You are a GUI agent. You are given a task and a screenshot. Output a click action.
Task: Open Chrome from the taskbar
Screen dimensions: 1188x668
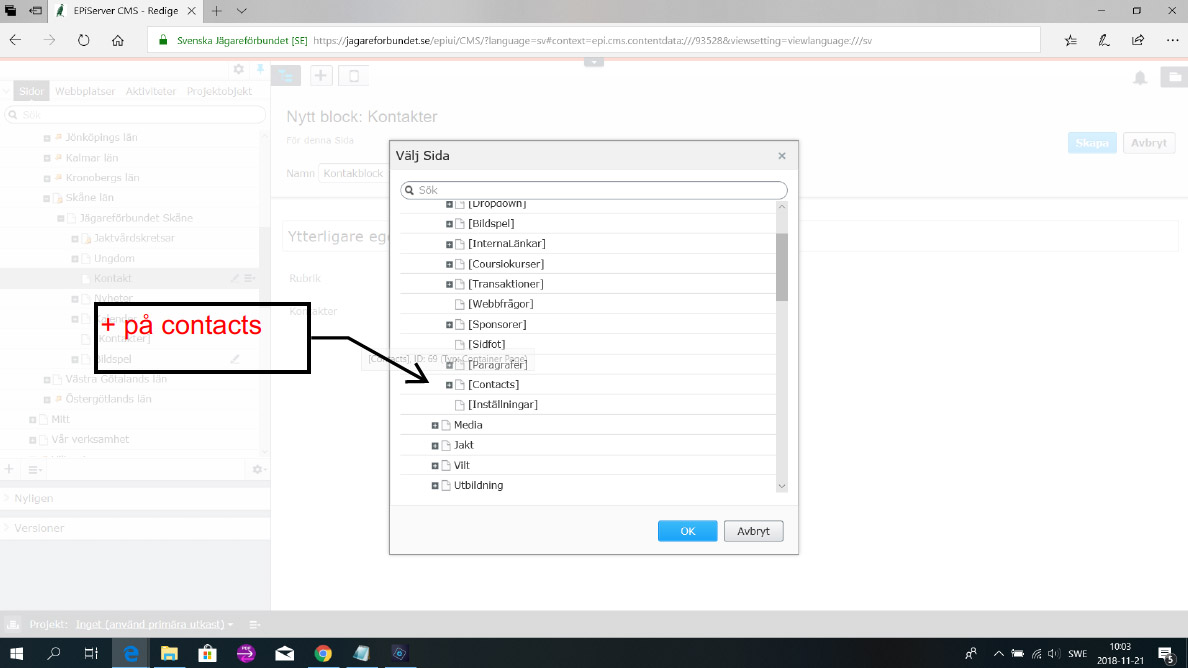pos(323,654)
